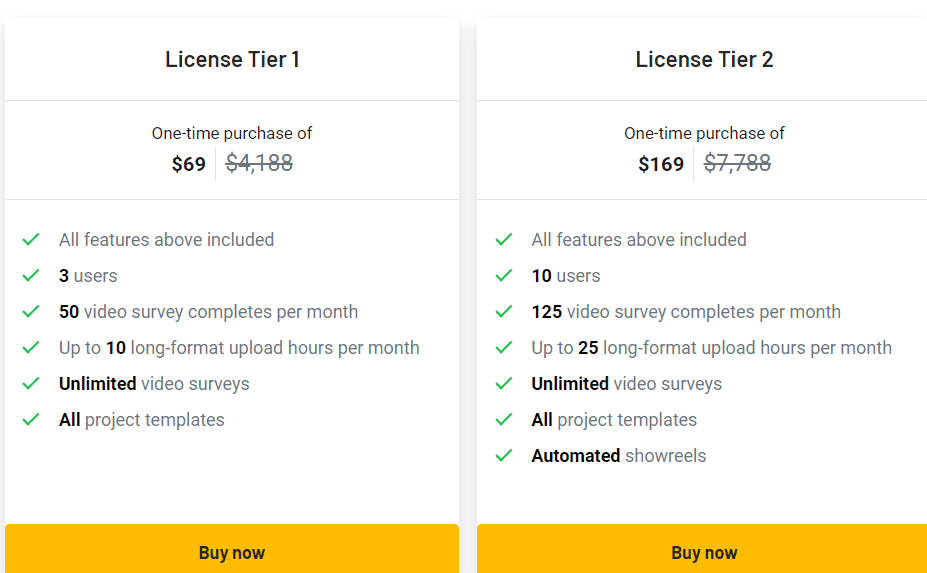Click Tier 2 'All project templates' text

614,420
